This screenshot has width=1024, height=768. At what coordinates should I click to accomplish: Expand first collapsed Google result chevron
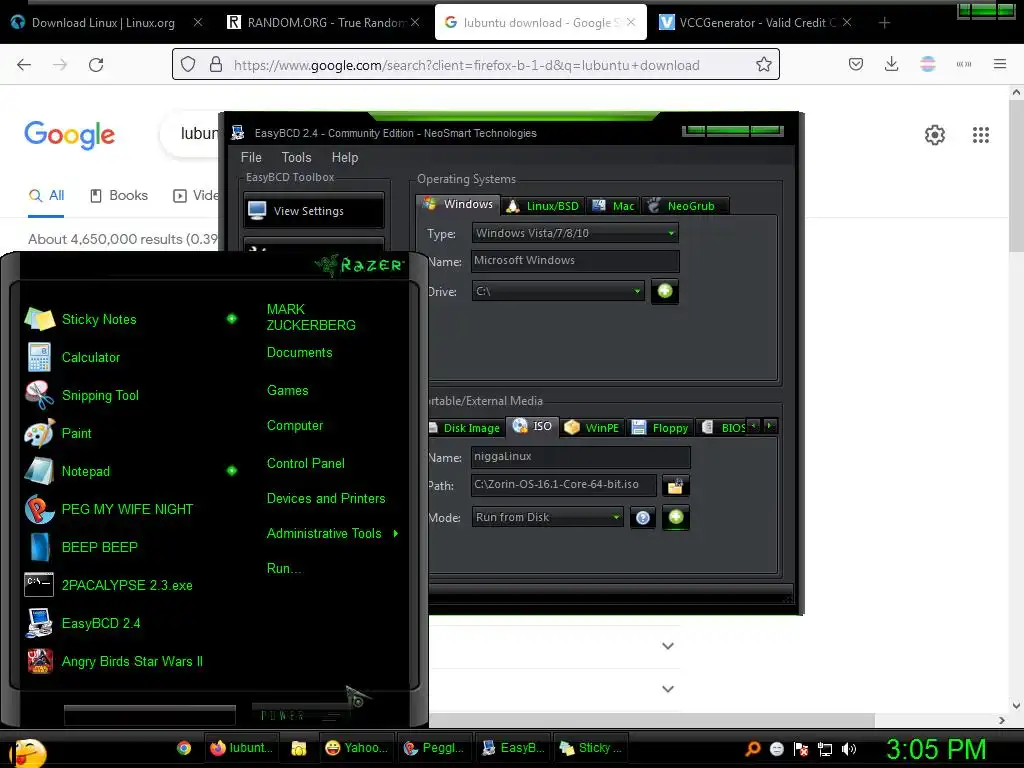point(667,646)
